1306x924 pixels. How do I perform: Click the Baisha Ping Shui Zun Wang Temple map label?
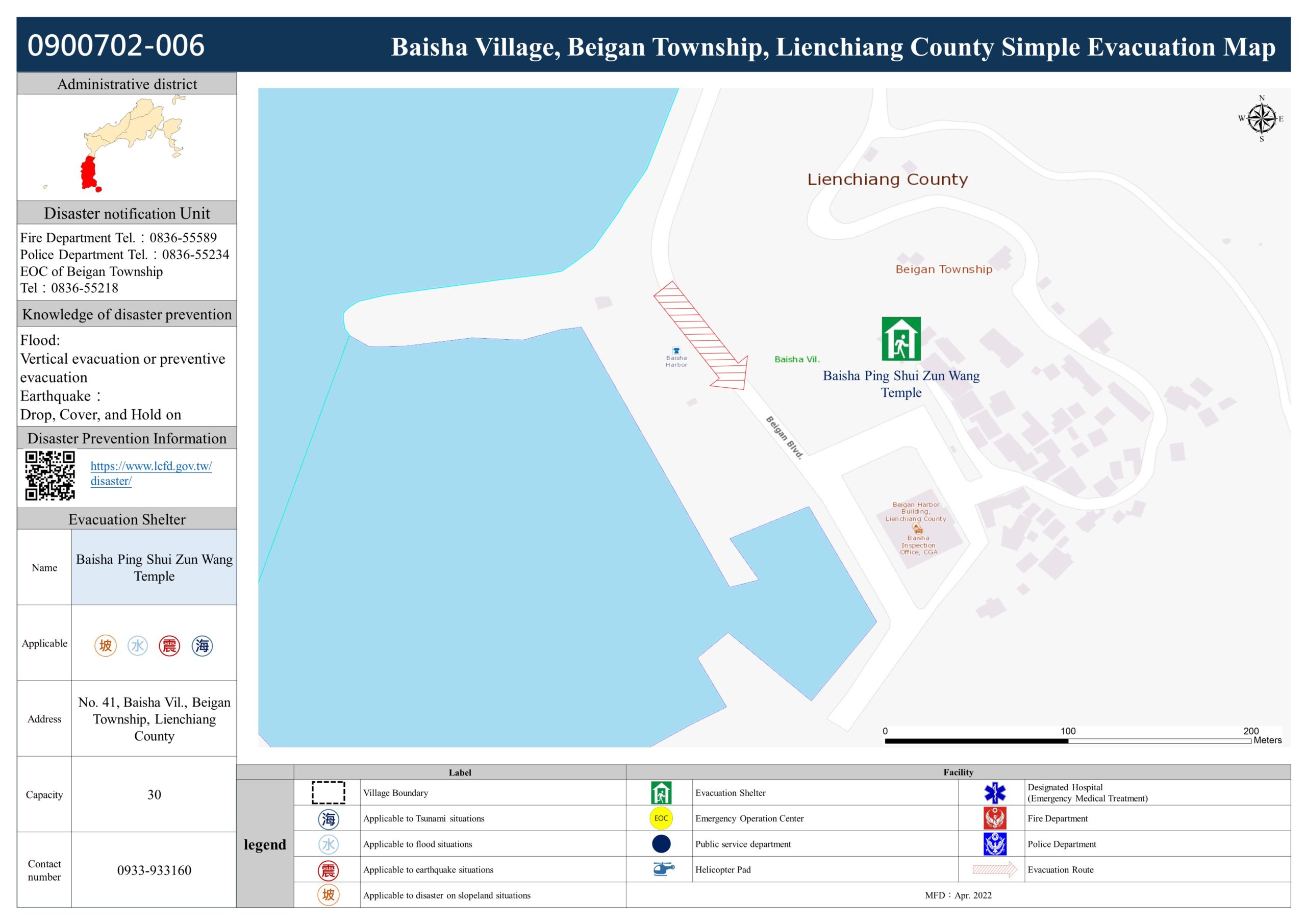901,384
